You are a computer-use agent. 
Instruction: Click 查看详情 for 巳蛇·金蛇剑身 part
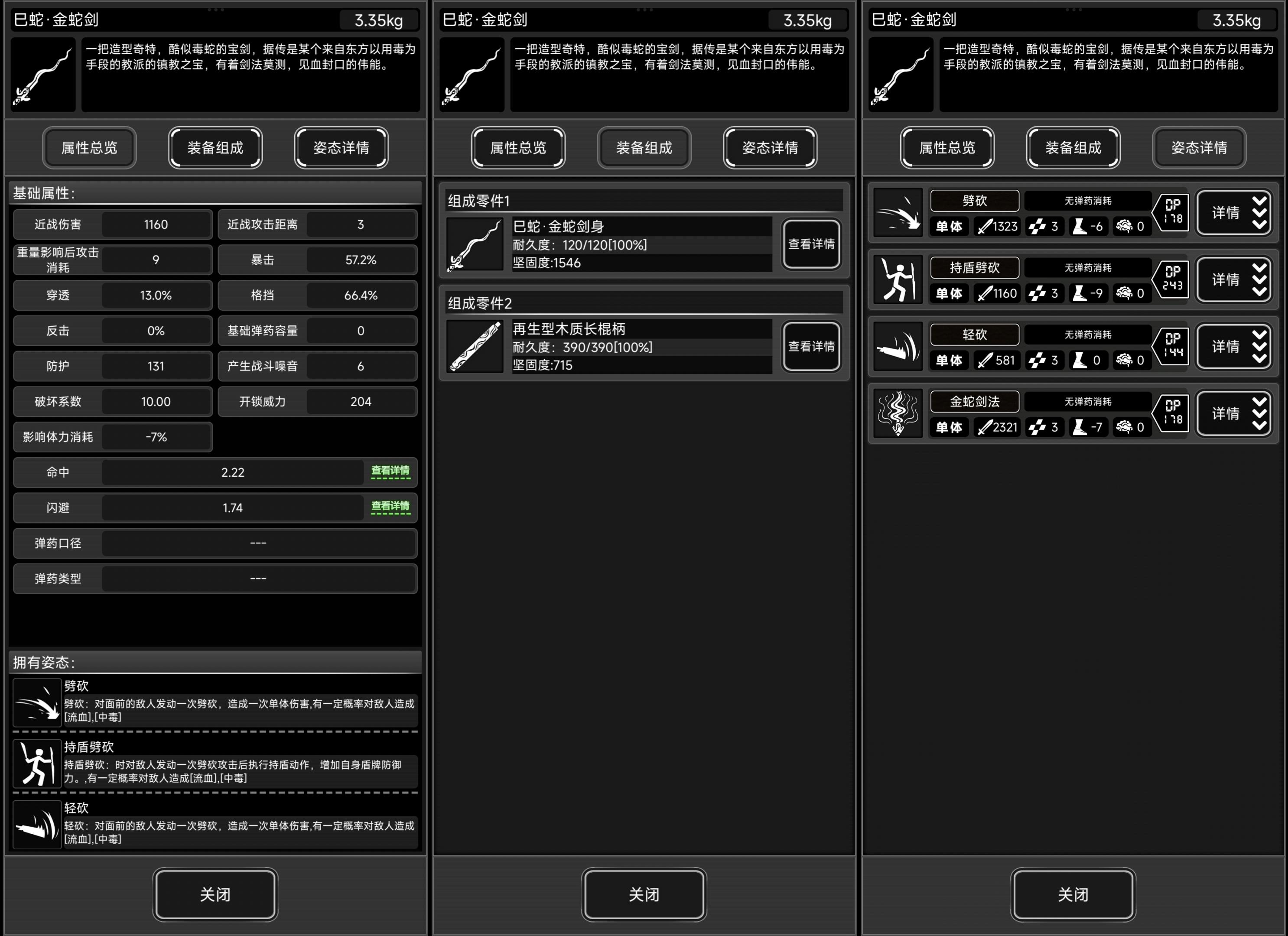tap(812, 244)
